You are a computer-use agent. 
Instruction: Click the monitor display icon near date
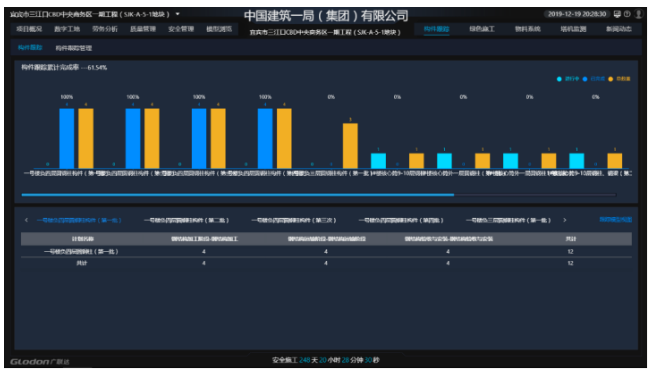(x=617, y=14)
